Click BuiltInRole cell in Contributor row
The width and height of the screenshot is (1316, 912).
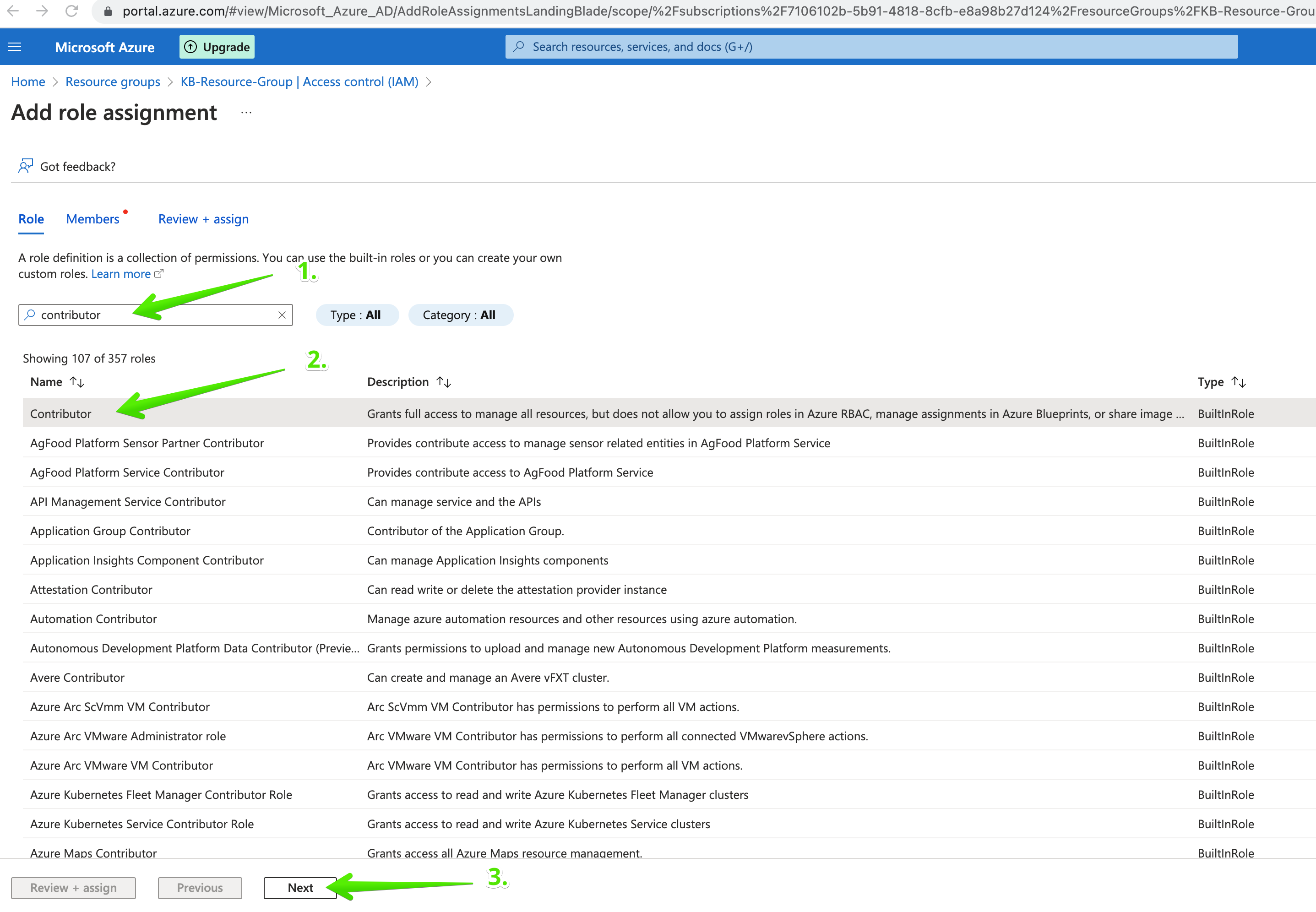(x=1226, y=414)
